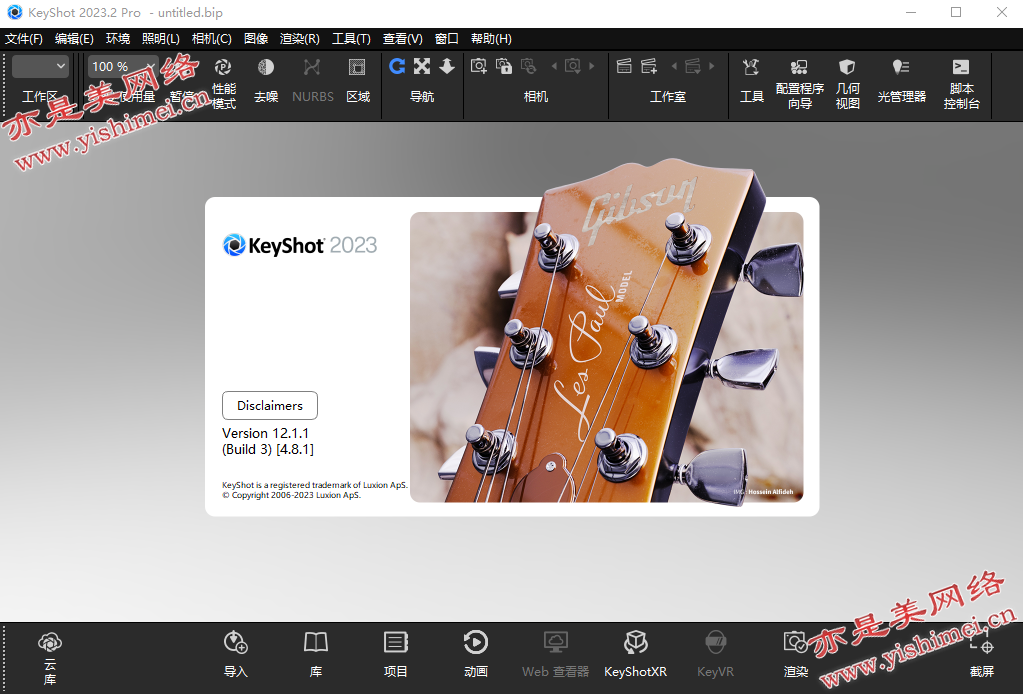
Task: Open the 100 % zoom dropdown
Action: pos(123,67)
